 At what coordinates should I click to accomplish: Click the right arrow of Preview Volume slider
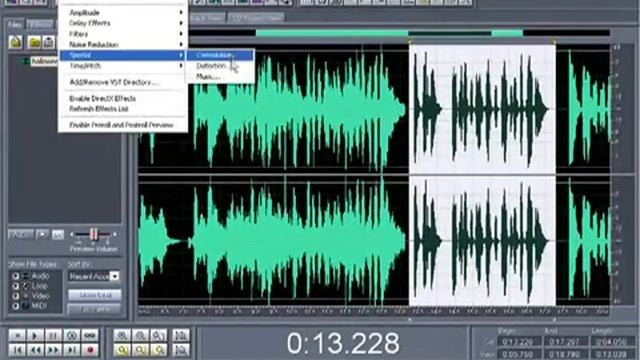point(115,234)
